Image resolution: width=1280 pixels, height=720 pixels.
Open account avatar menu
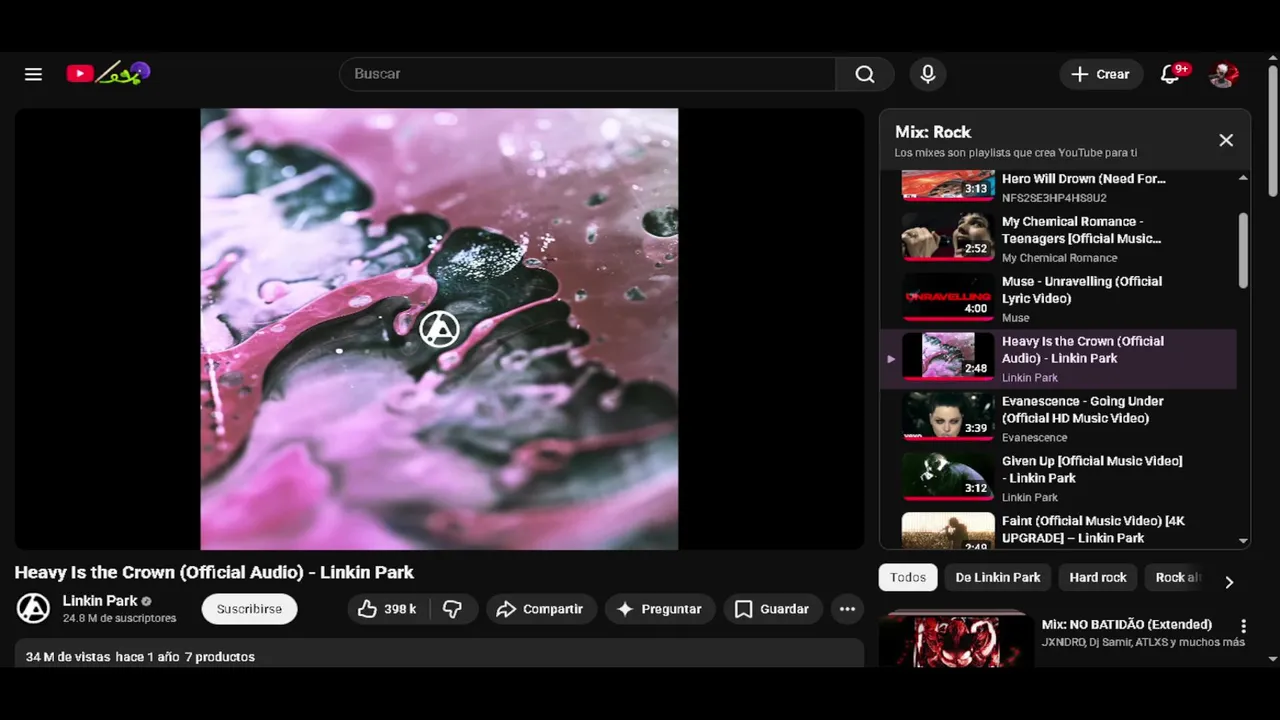[1224, 74]
